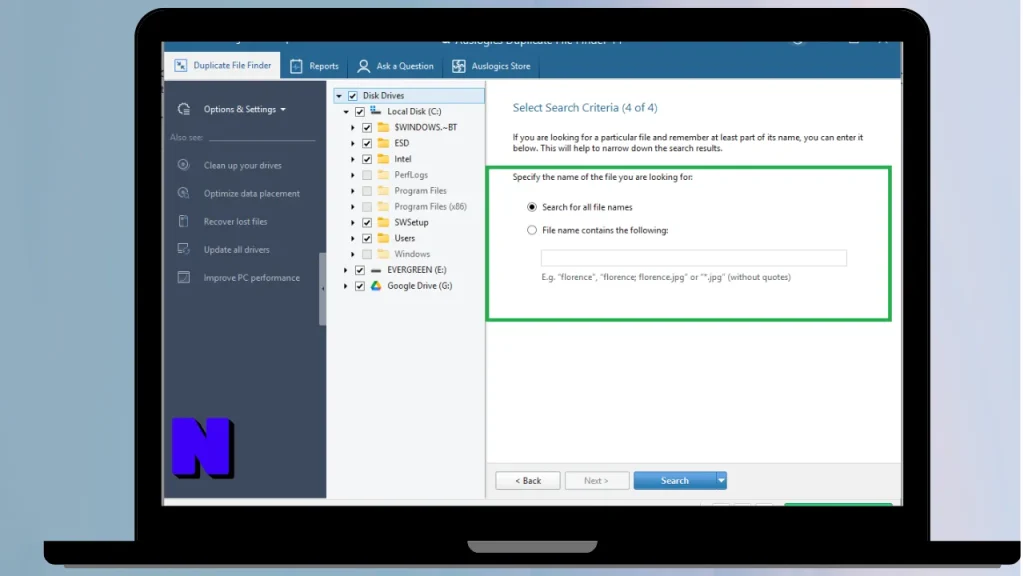Expand the $WINDOWS.~BT folder
This screenshot has height=576, width=1024.
point(353,127)
